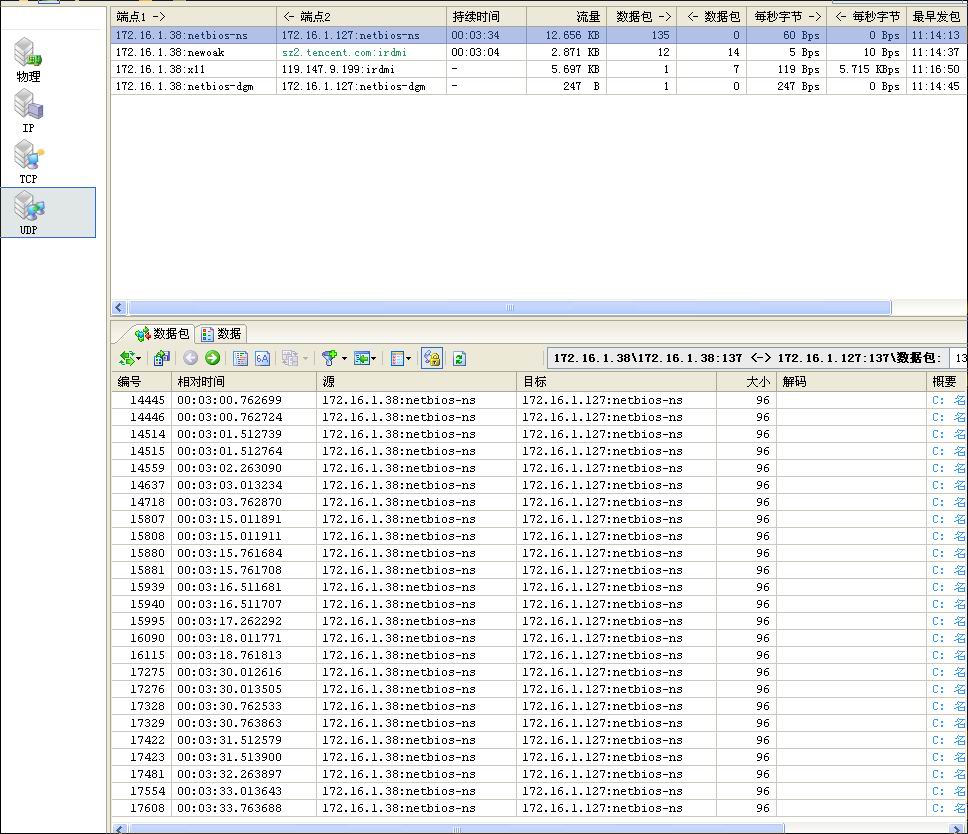Click the UDP conversation view icon

(x=28, y=212)
